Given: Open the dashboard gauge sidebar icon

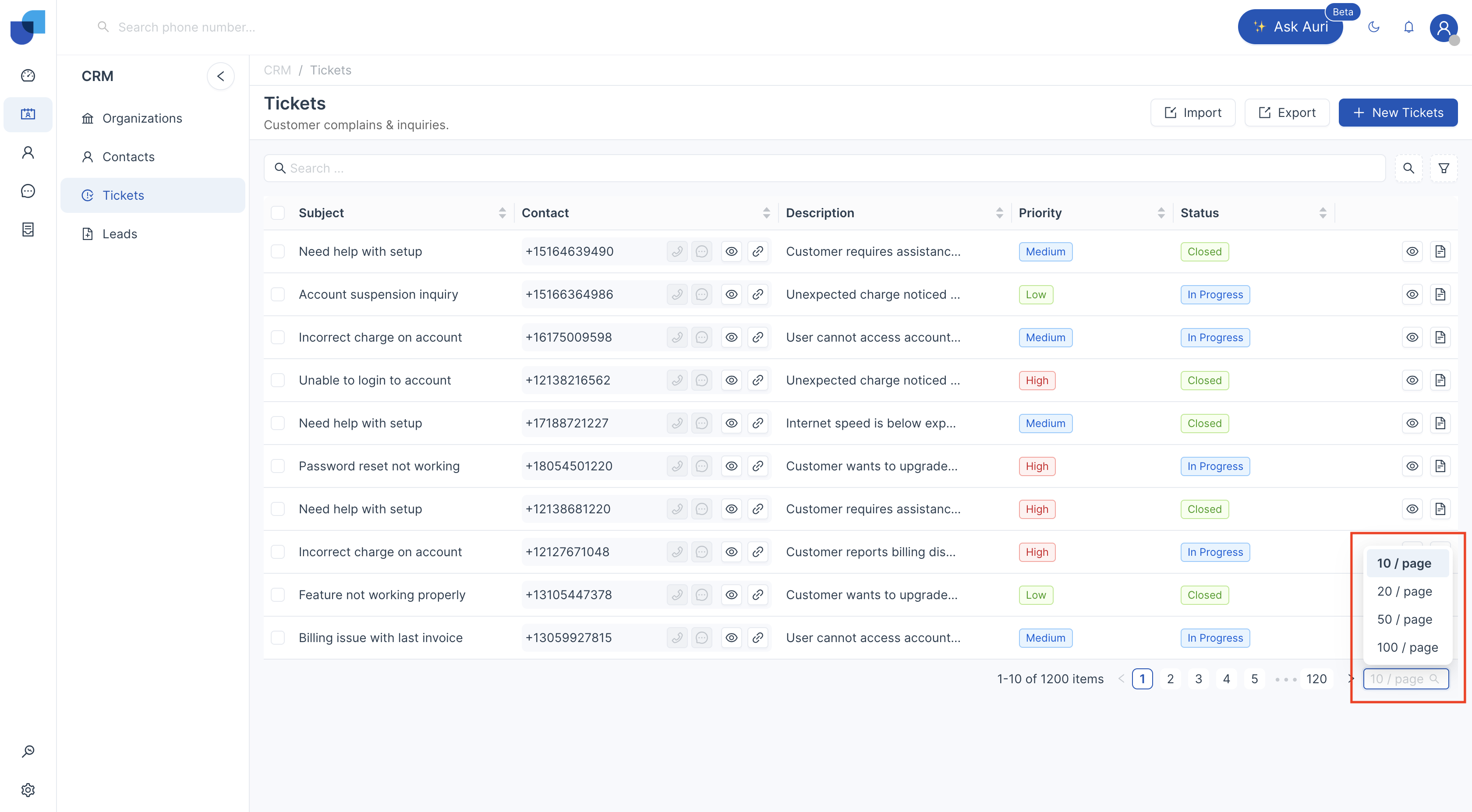Looking at the screenshot, I should coord(28,75).
